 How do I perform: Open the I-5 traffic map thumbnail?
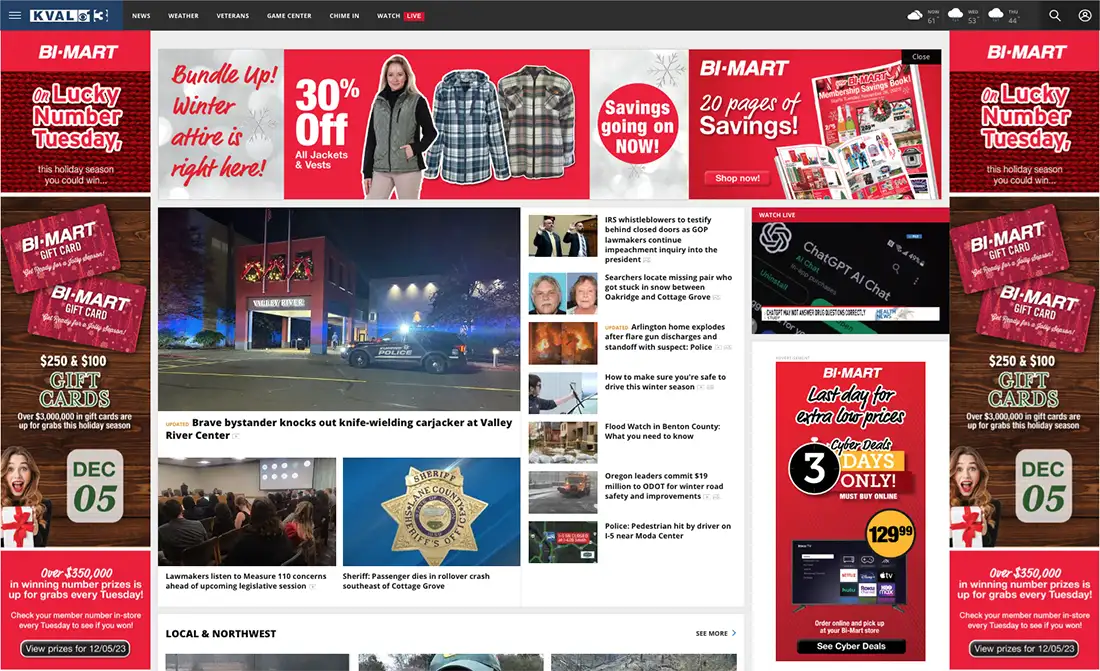click(x=563, y=542)
